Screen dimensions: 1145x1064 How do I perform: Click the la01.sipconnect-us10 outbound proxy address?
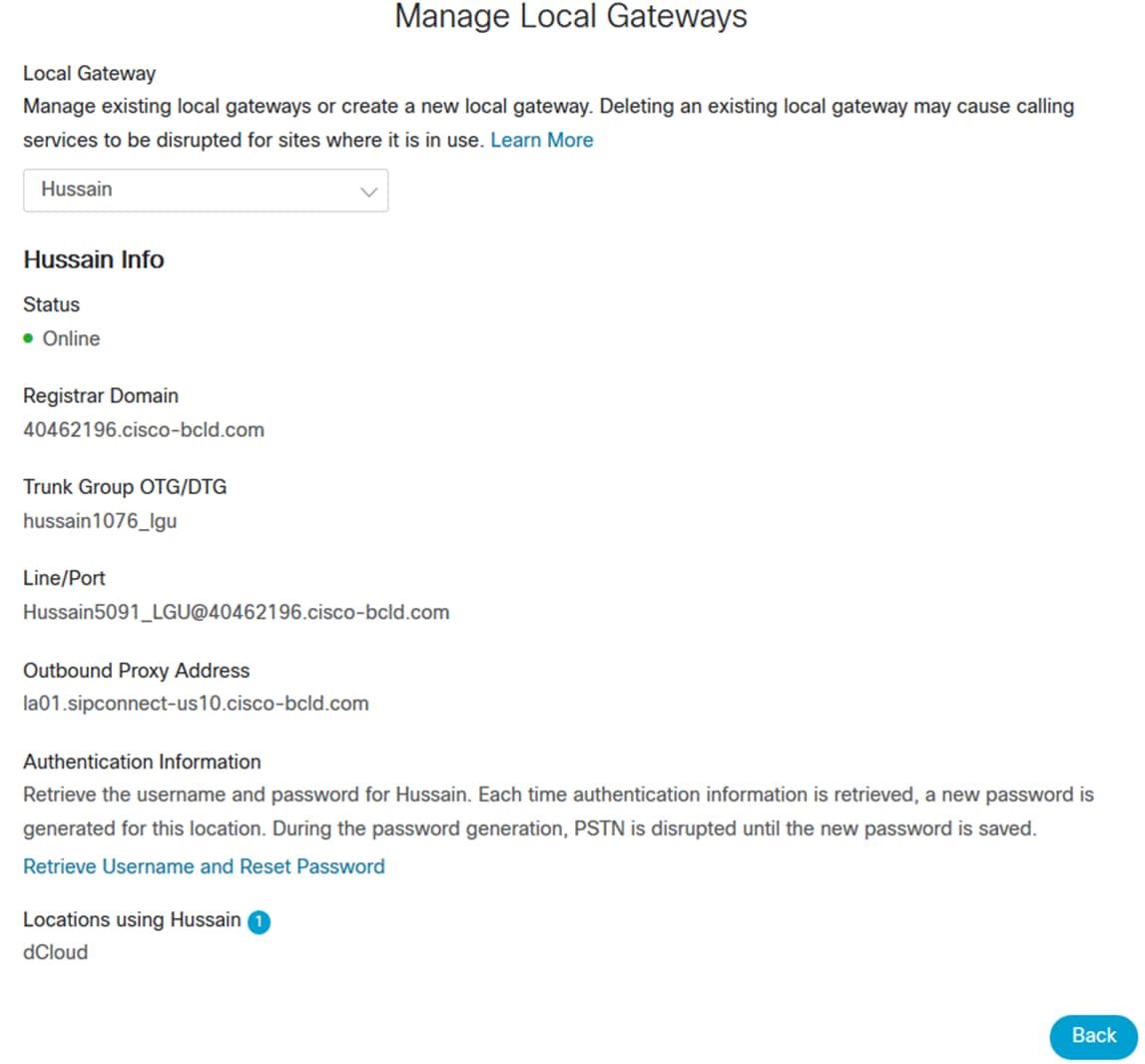(196, 703)
